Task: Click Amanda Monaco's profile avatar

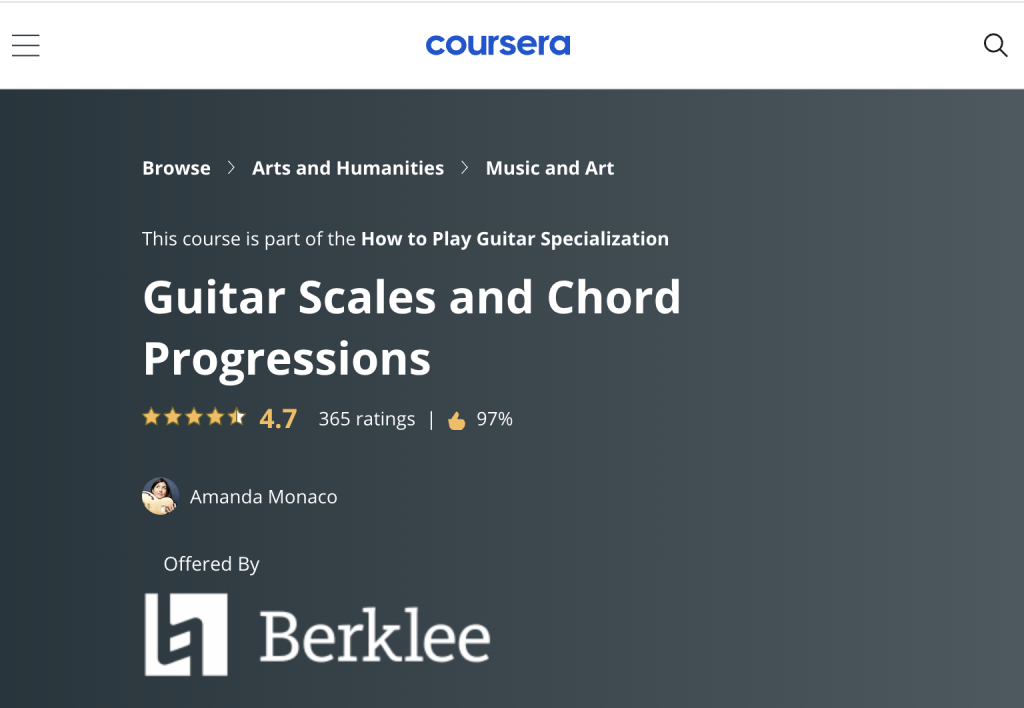Action: [160, 496]
